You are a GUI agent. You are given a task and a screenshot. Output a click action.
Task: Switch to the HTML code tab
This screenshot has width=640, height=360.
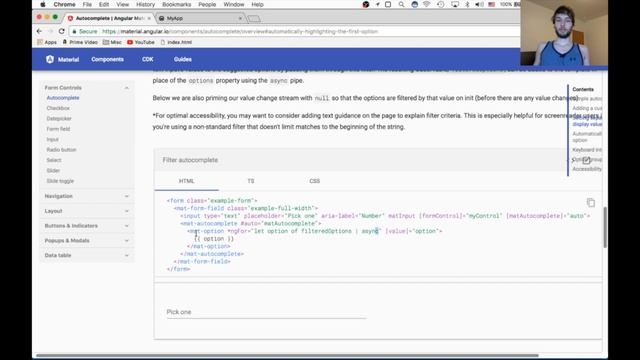(x=187, y=181)
